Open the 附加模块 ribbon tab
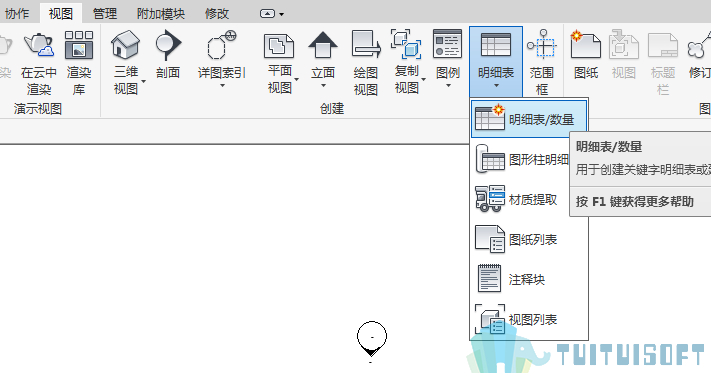This screenshot has width=711, height=376. (x=161, y=14)
